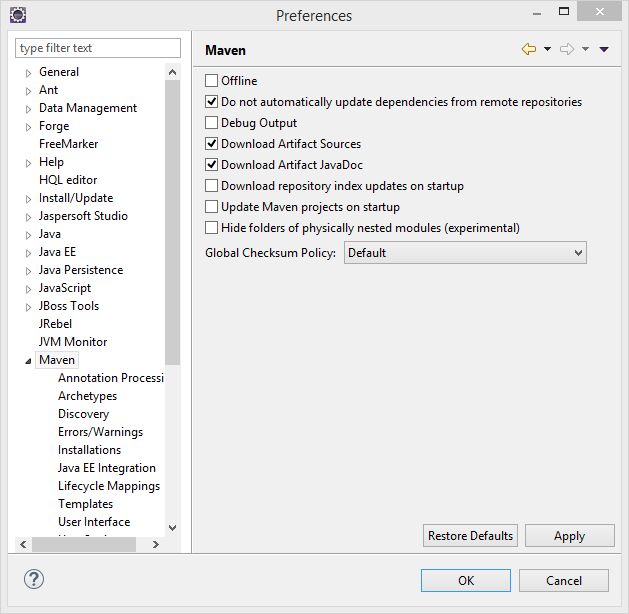Expand the JBoss Tools node
This screenshot has height=614, width=629.
pos(28,307)
